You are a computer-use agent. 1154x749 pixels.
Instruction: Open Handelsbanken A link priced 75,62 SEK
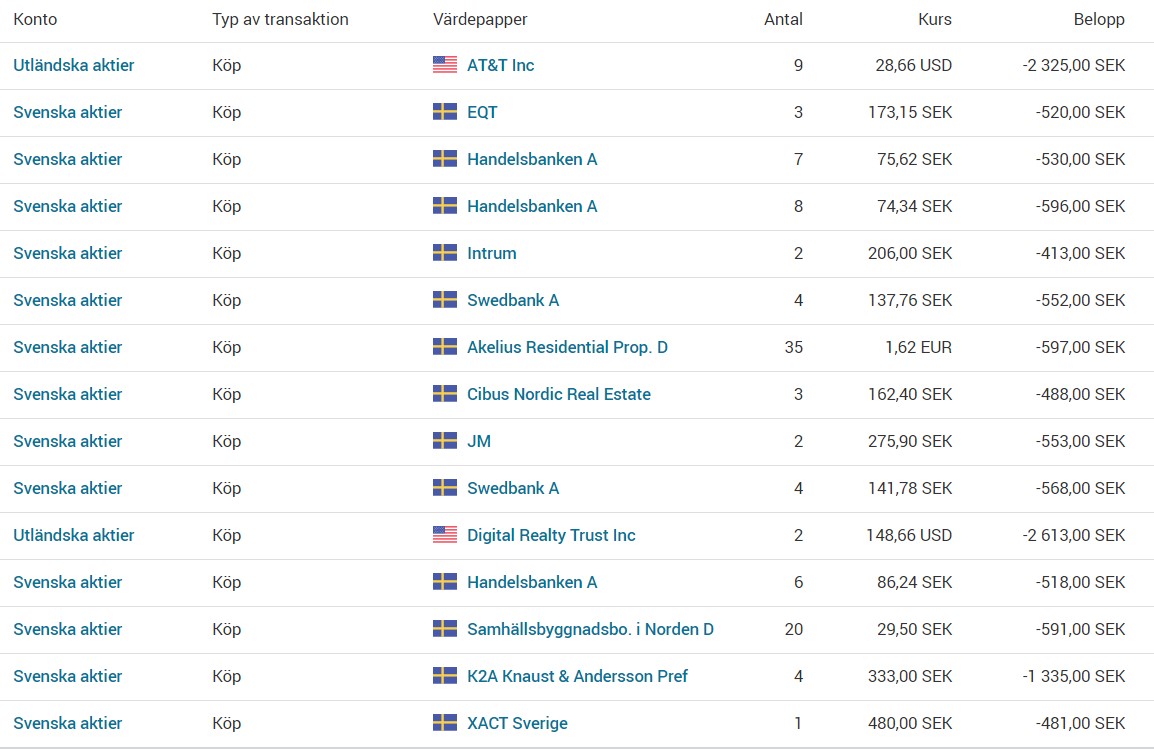[532, 159]
